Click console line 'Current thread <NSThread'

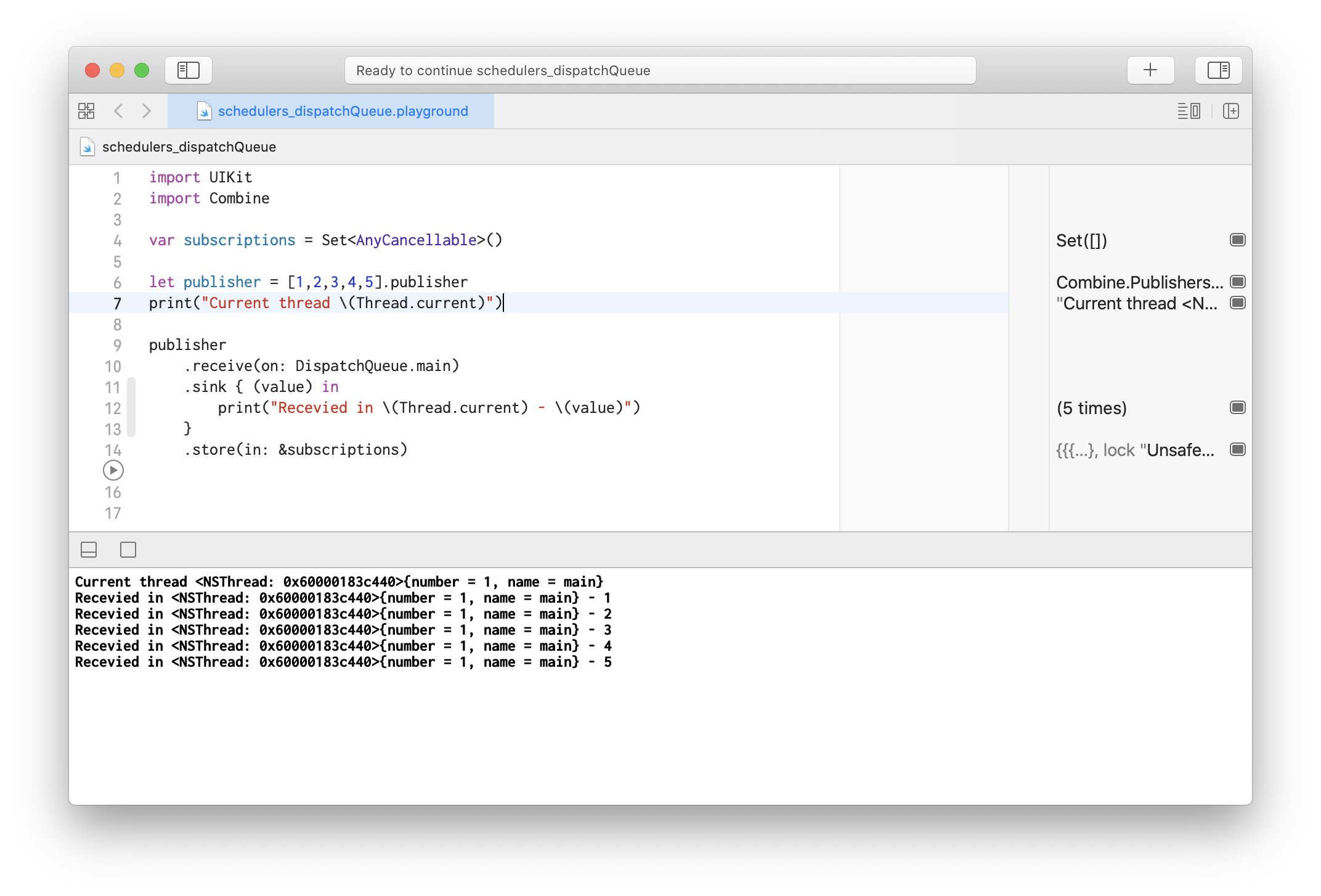[x=339, y=582]
